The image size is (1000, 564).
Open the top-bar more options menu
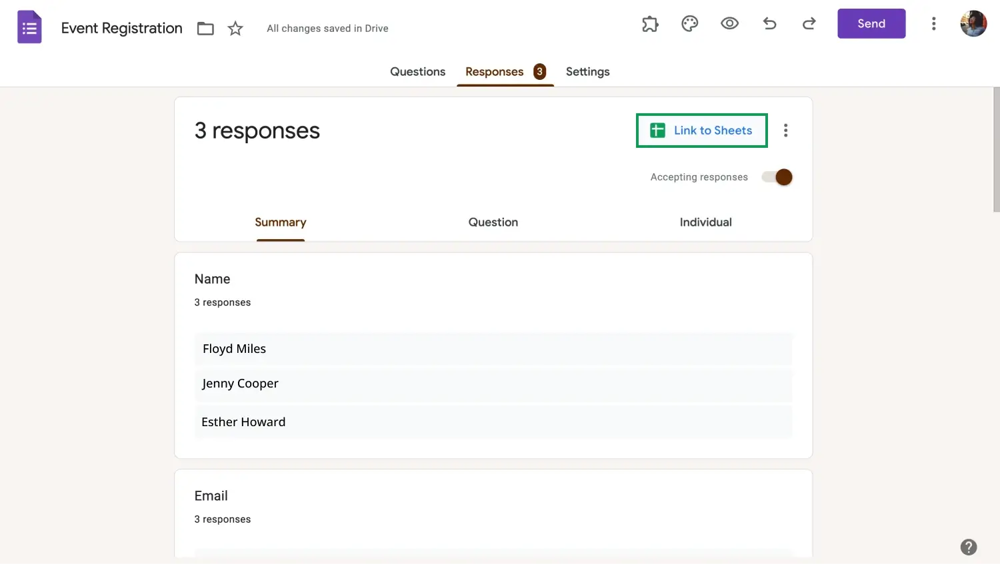[x=934, y=24]
